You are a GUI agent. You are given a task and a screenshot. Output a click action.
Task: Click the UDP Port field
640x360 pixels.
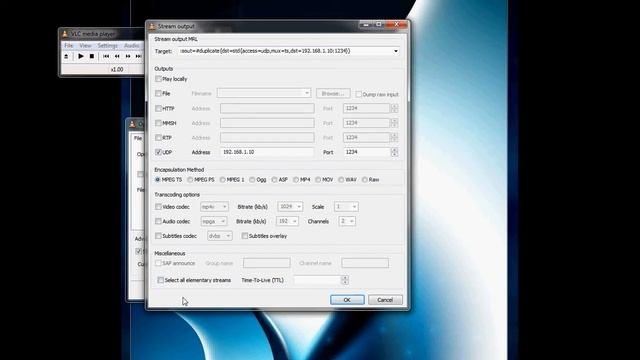click(367, 152)
